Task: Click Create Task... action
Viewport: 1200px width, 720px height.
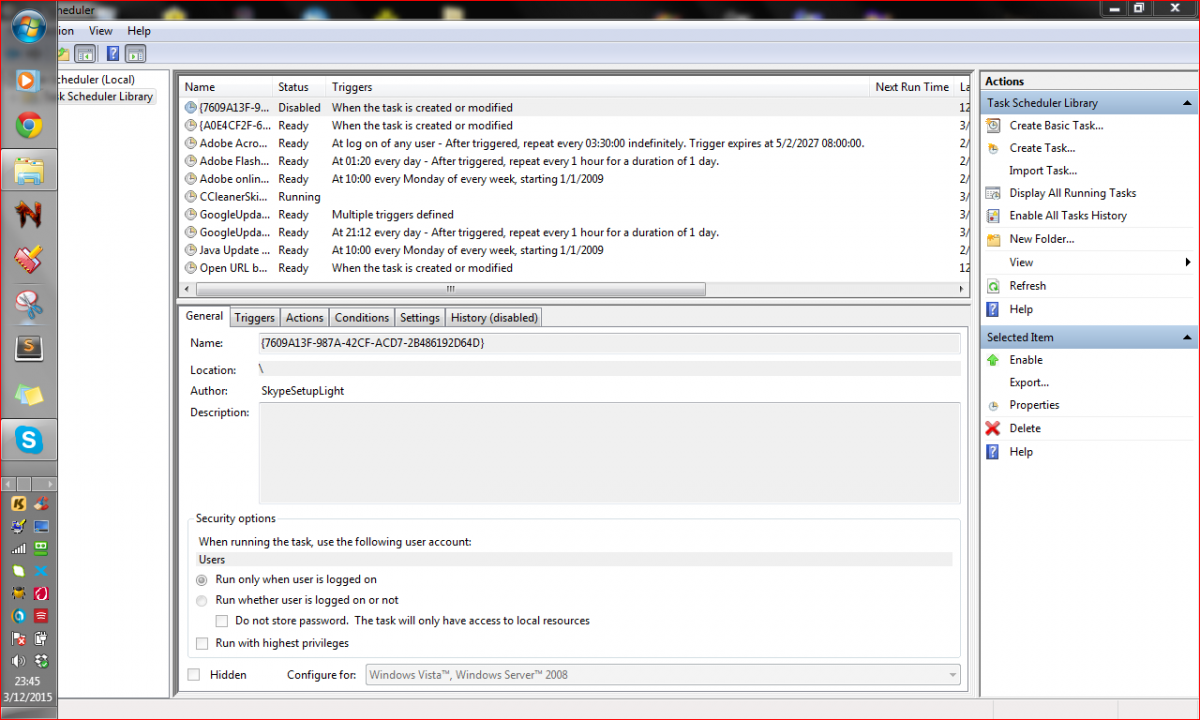Action: 1042,148
